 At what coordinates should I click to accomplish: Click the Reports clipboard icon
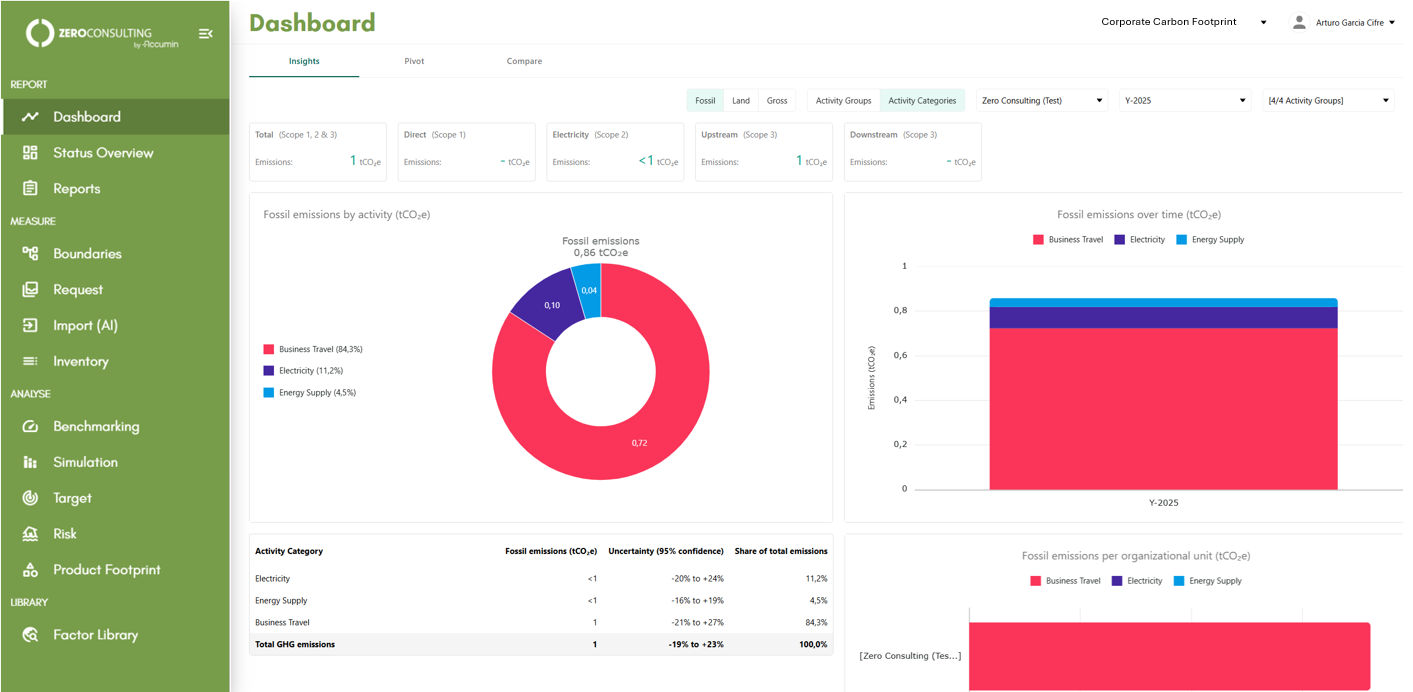point(31,189)
